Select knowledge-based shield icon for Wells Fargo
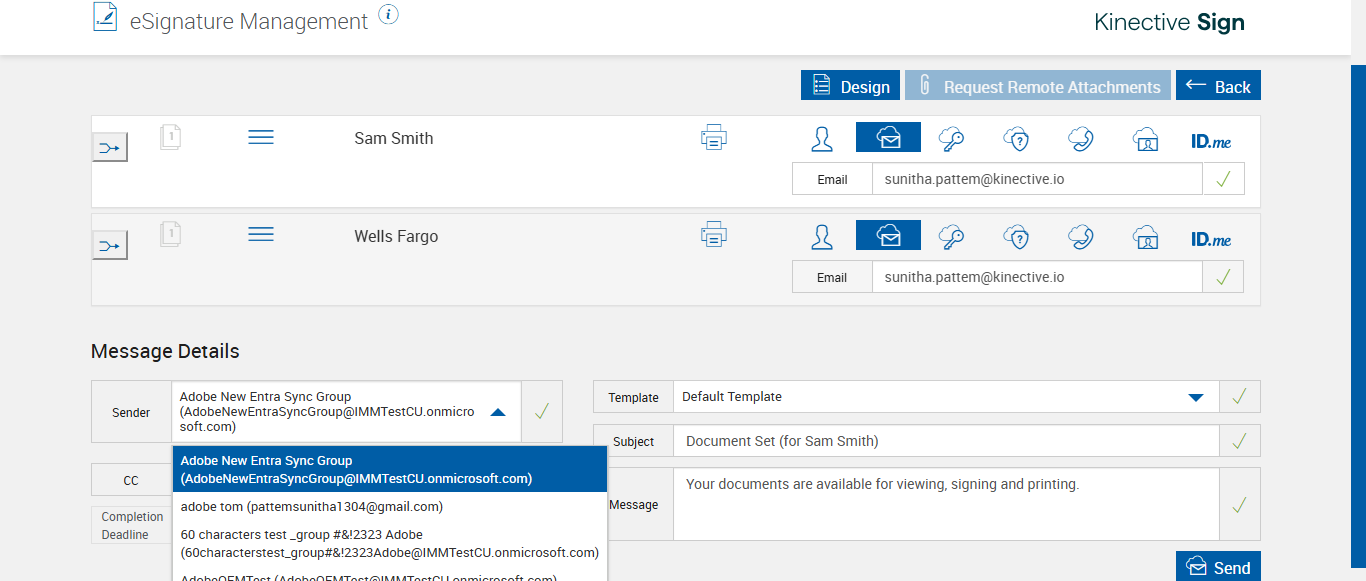Viewport: 1366px width, 581px height. [x=1017, y=236]
